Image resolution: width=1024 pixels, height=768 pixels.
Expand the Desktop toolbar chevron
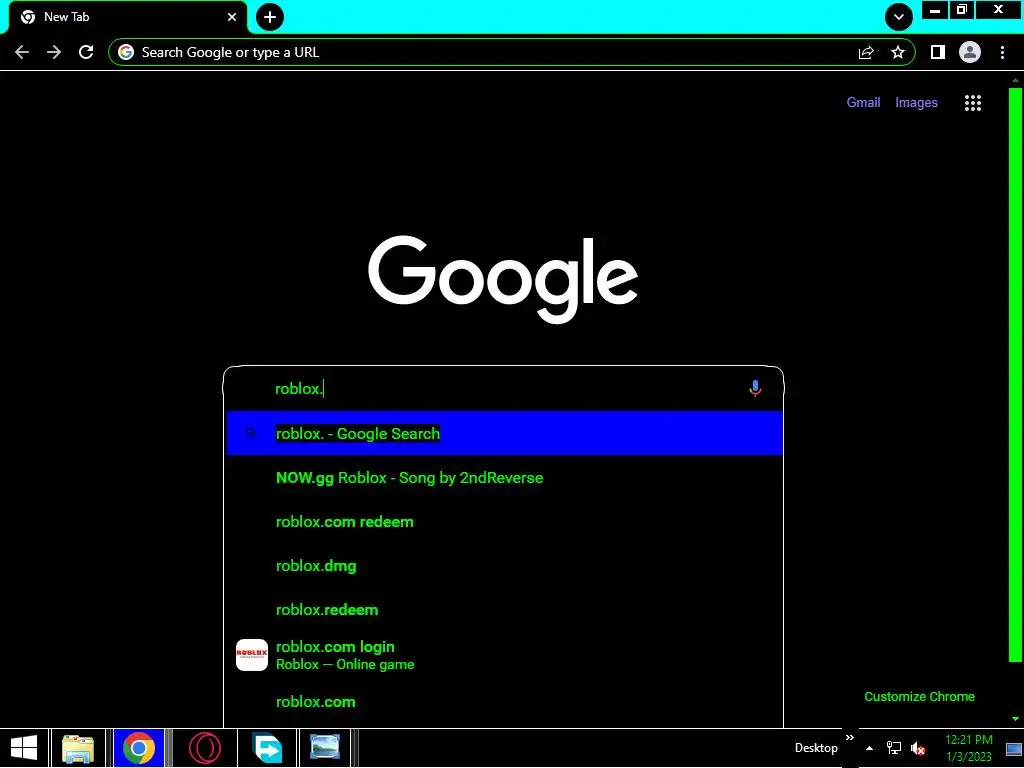[x=850, y=737]
